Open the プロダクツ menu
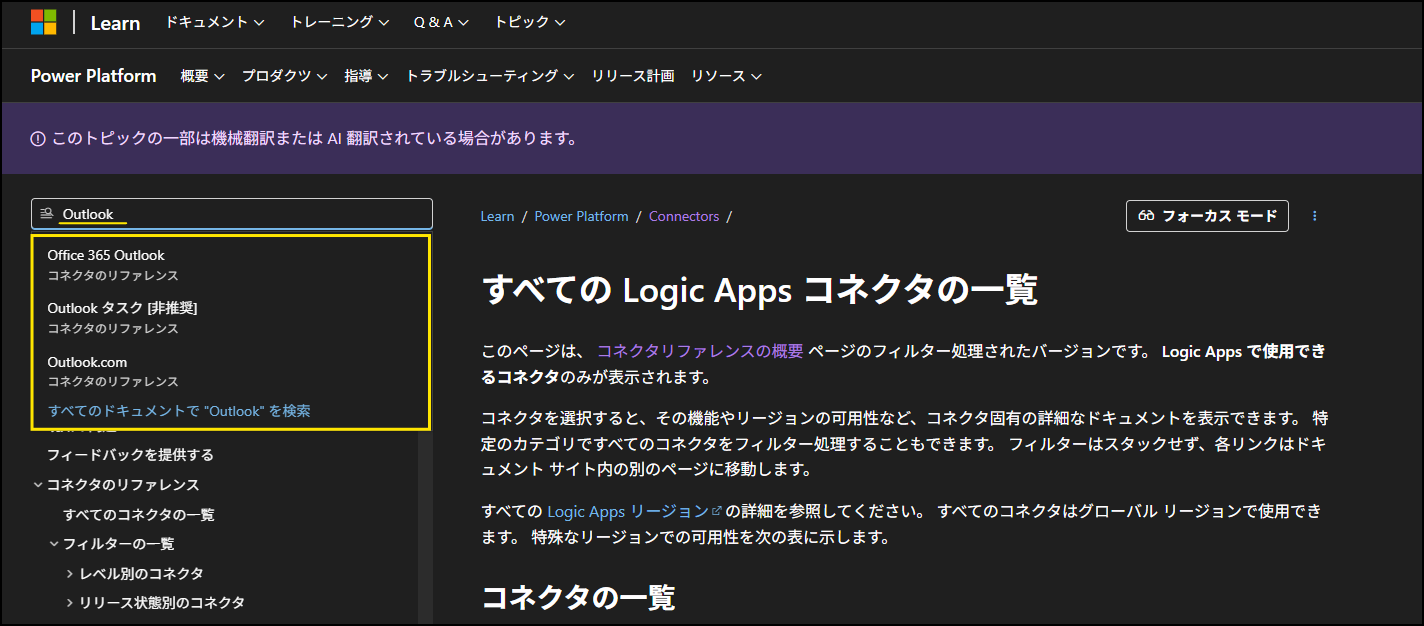1424x626 pixels. pos(284,76)
